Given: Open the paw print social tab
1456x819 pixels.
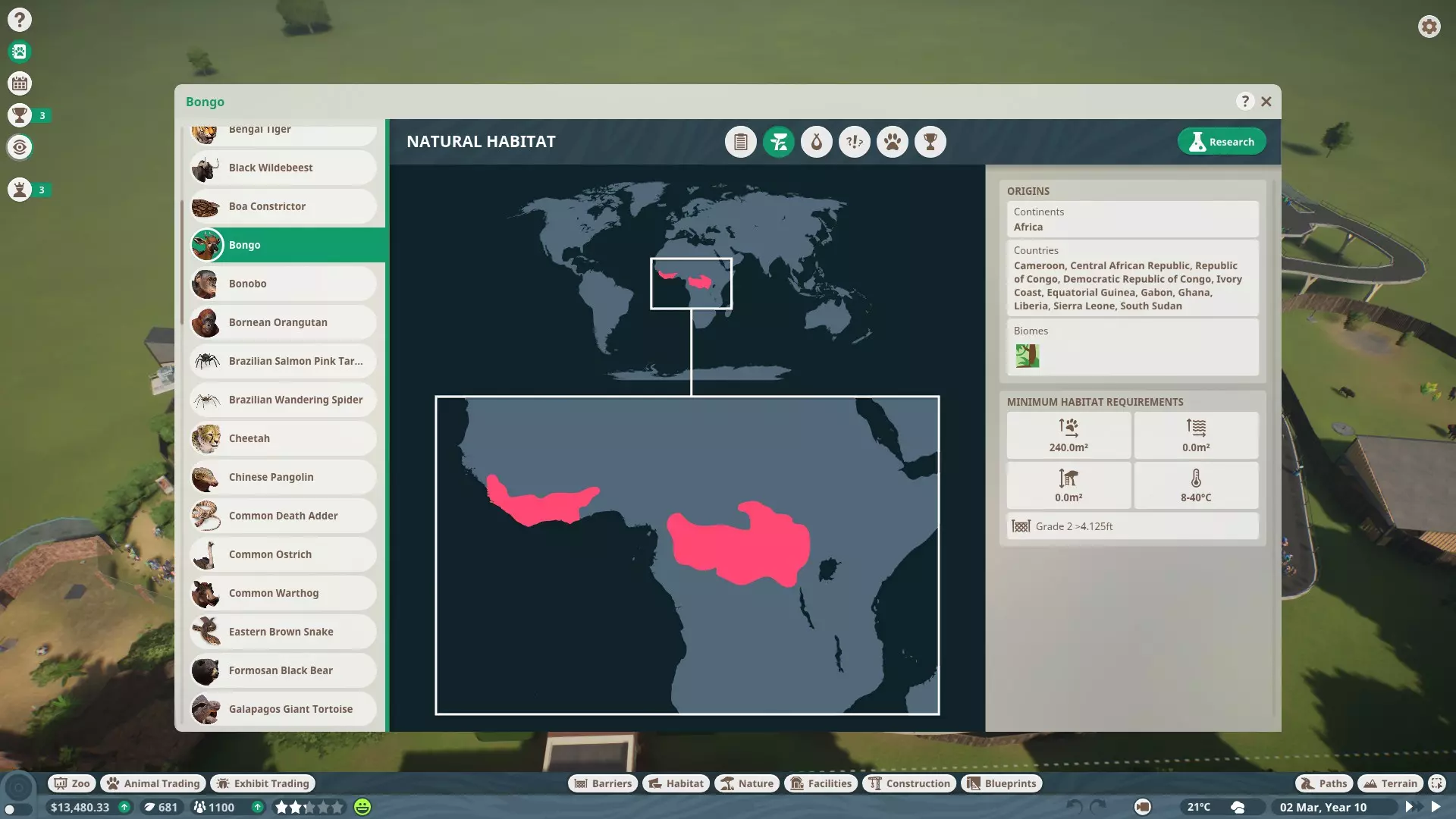Looking at the screenshot, I should pyautogui.click(x=892, y=142).
